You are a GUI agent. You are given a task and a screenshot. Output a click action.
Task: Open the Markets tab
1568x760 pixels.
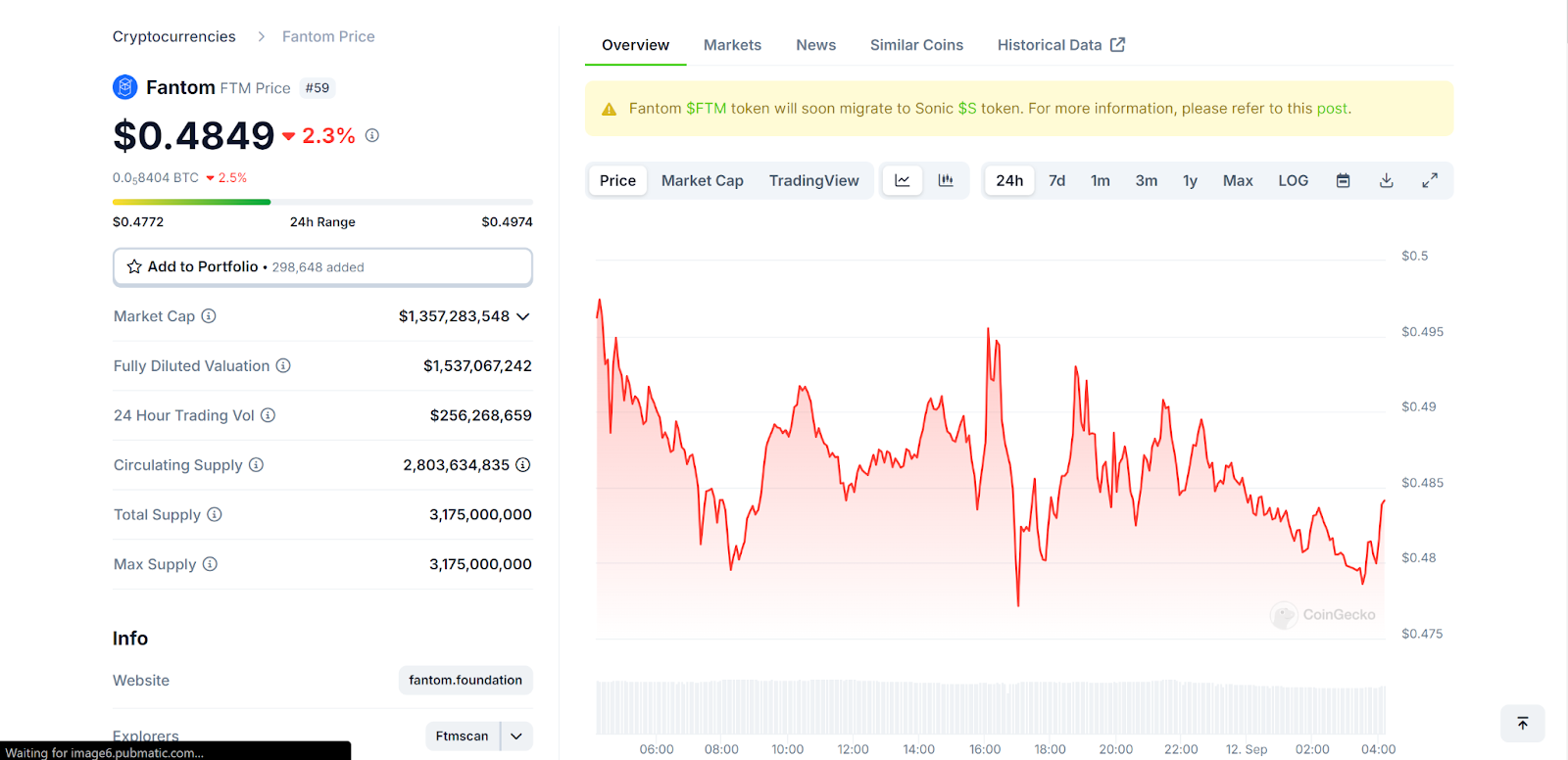coord(732,45)
